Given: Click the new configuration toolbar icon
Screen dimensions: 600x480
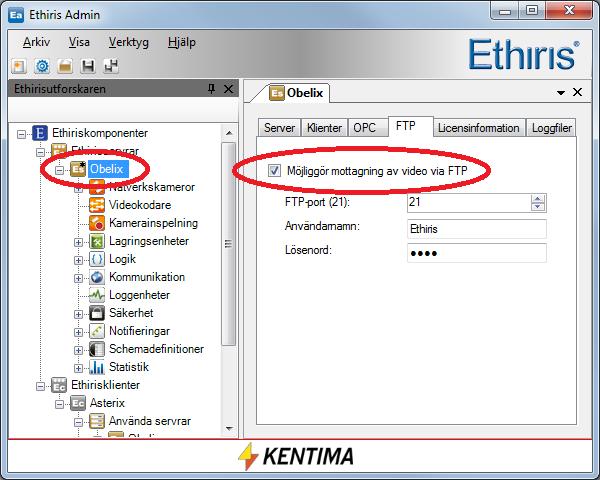Looking at the screenshot, I should tap(19, 66).
